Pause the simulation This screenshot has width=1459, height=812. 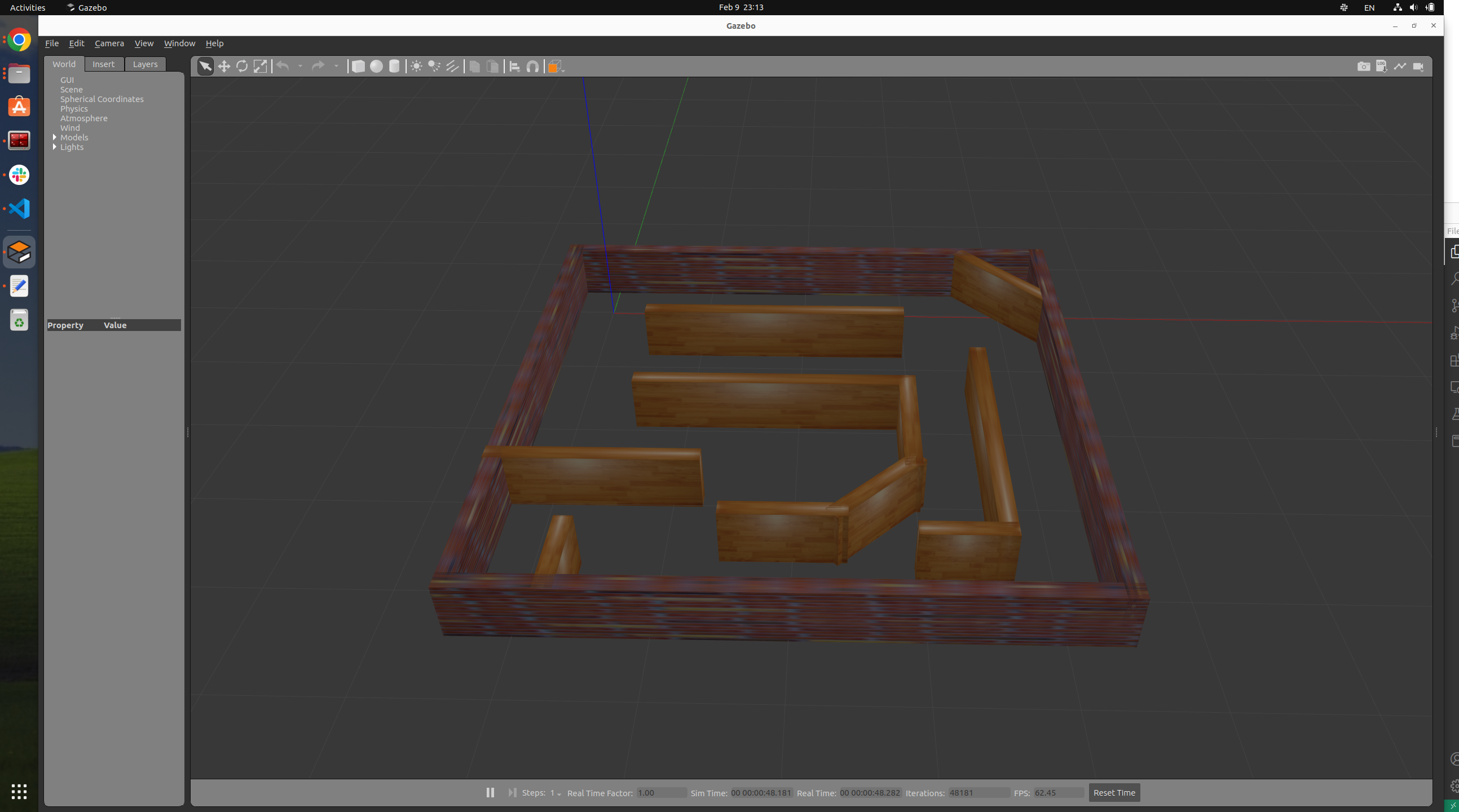click(x=490, y=792)
